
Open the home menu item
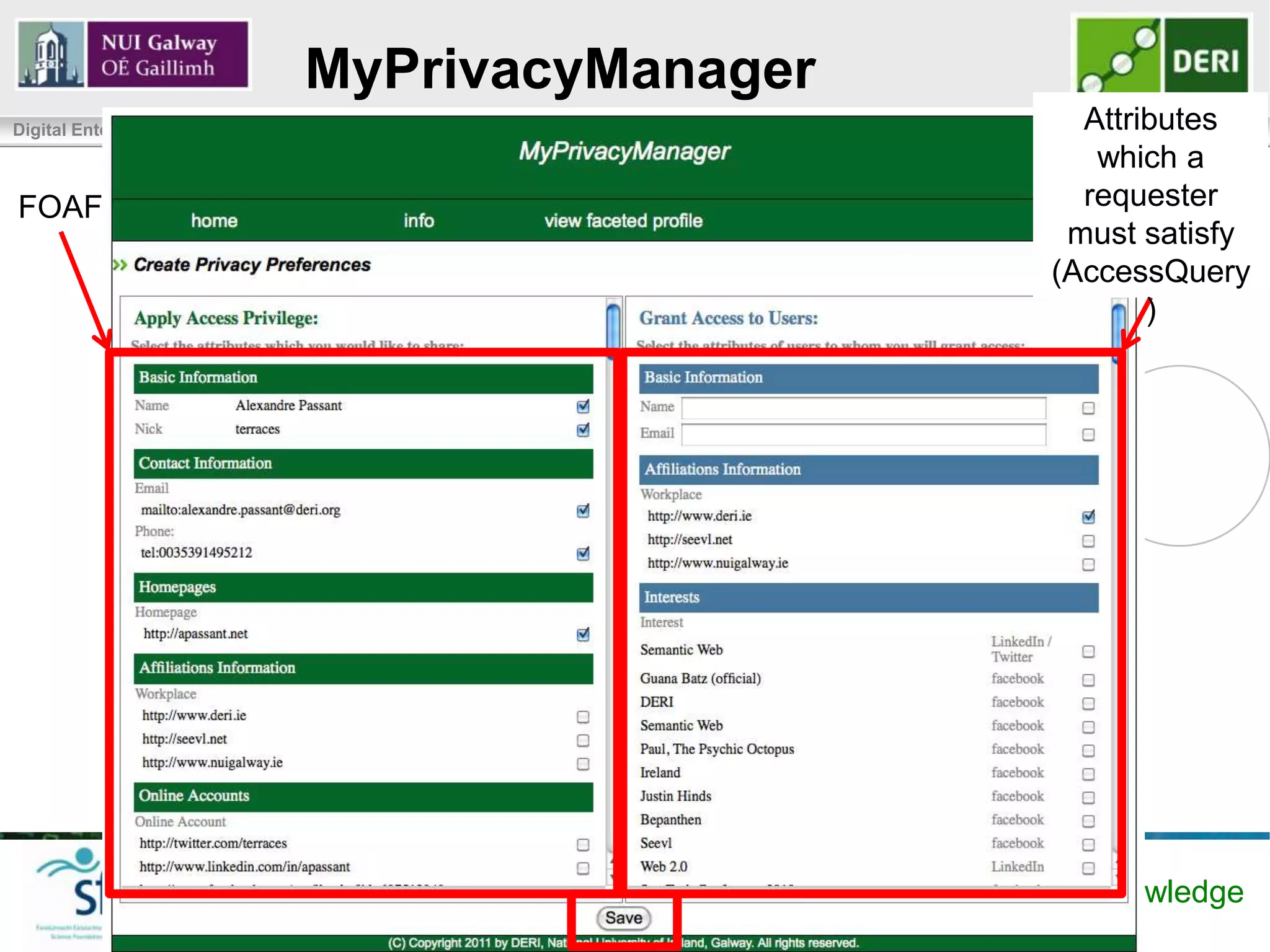214,221
